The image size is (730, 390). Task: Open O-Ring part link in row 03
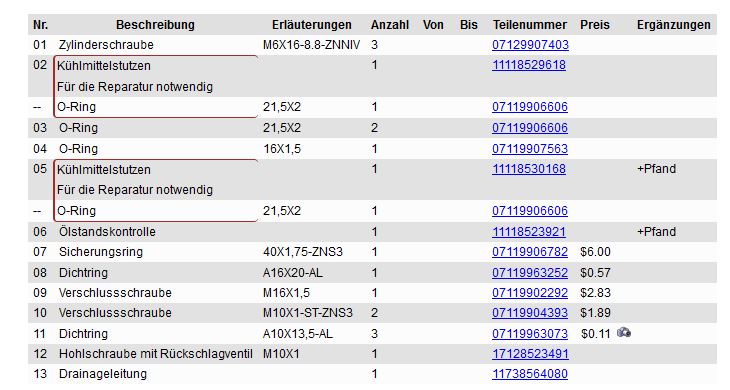[x=530, y=128]
